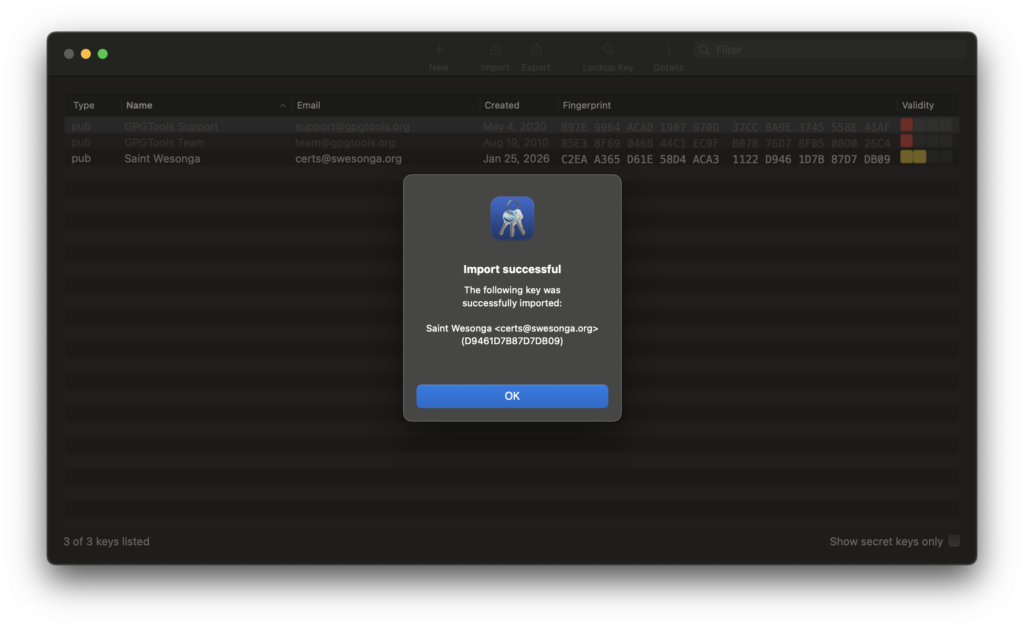
Task: Click yellow validity indicator for Saint Wesonga
Action: pyautogui.click(x=913, y=157)
